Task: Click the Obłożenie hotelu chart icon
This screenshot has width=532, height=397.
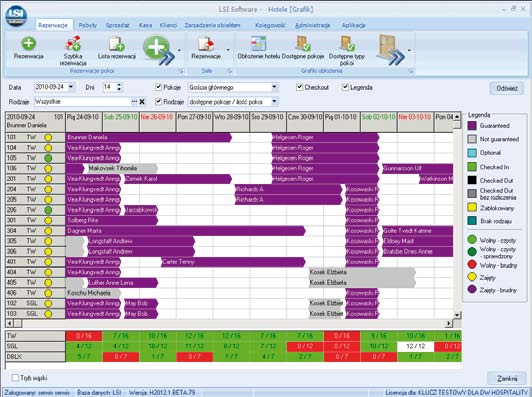Action: click(x=258, y=43)
